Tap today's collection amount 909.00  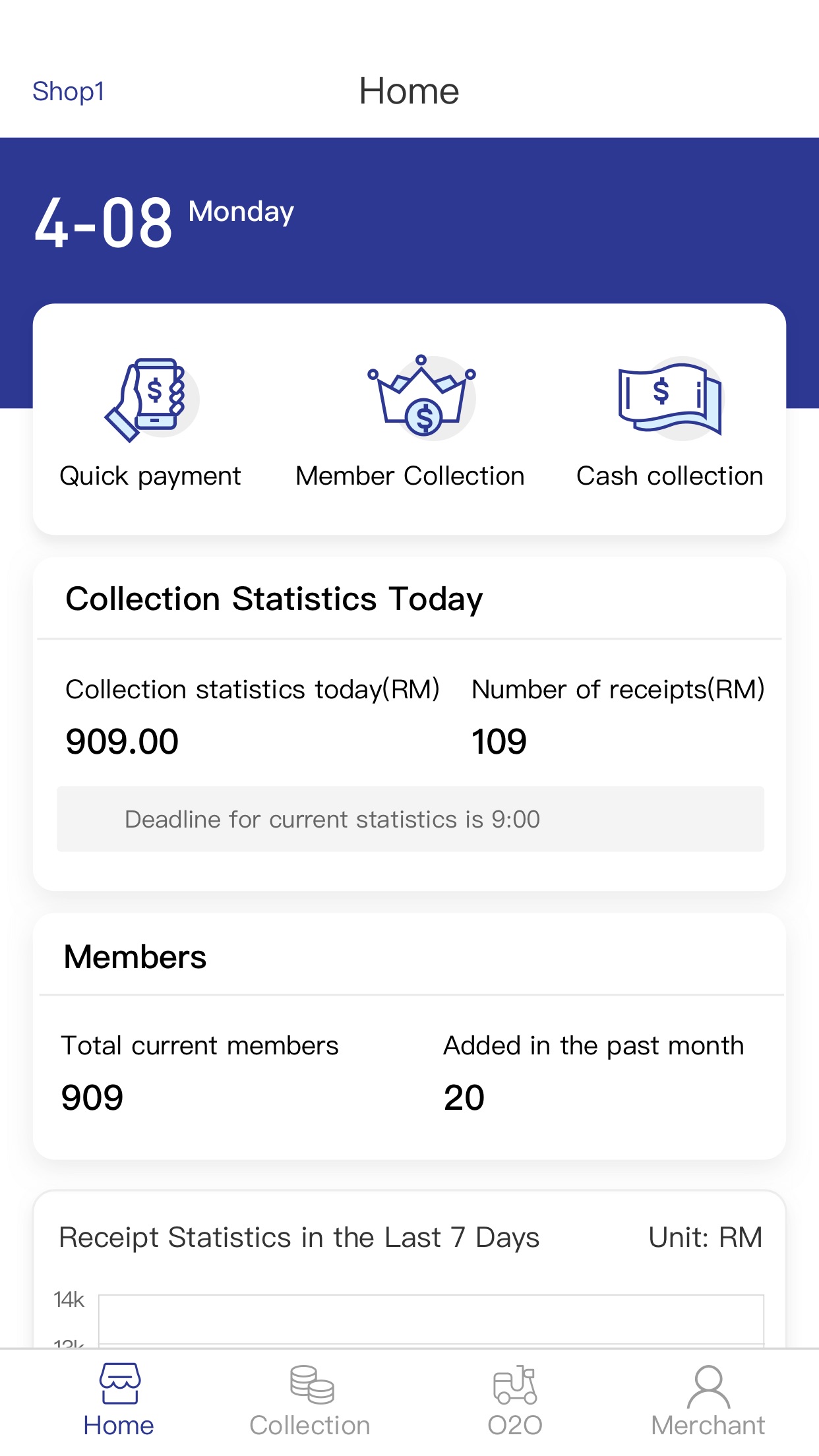(x=122, y=741)
